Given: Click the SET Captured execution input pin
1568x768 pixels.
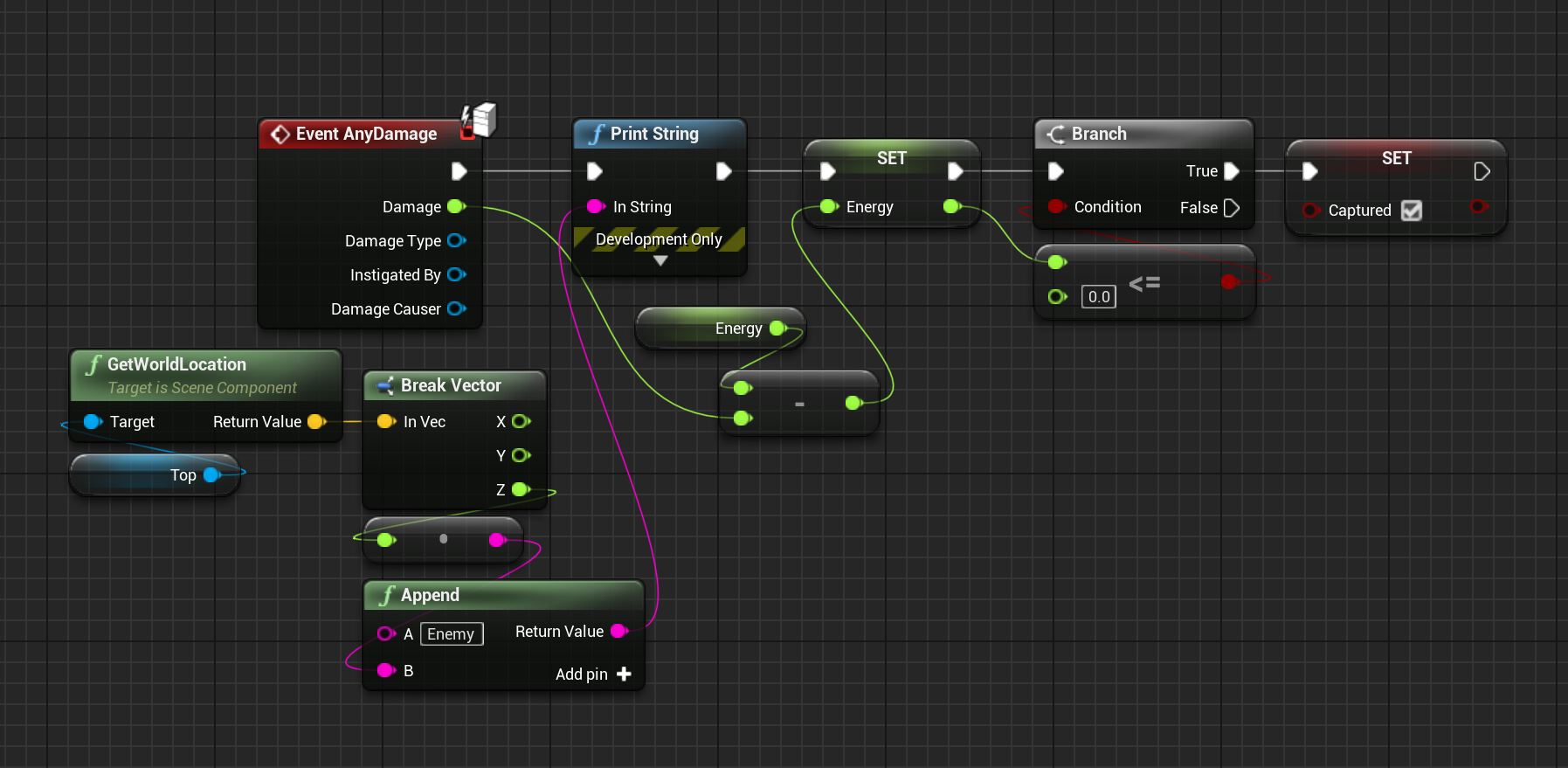Looking at the screenshot, I should (x=1310, y=171).
